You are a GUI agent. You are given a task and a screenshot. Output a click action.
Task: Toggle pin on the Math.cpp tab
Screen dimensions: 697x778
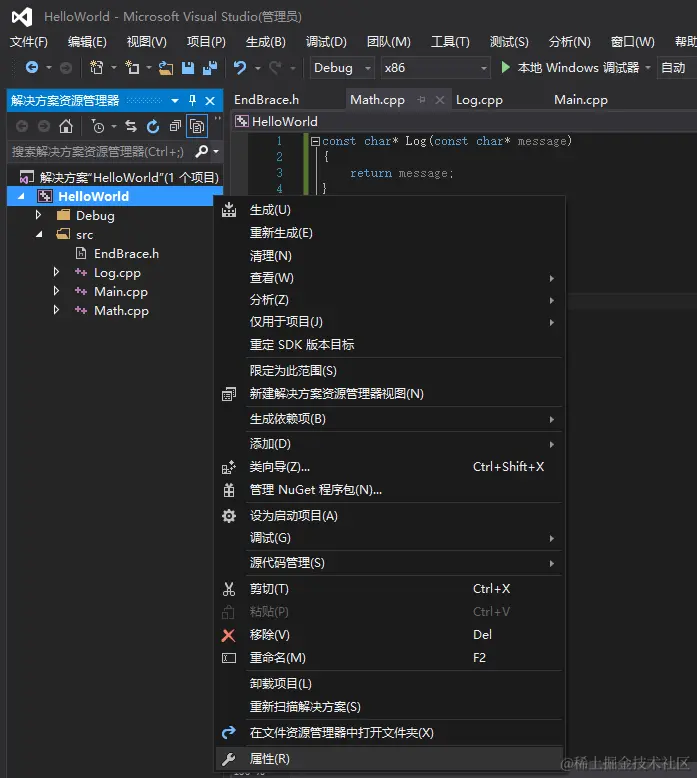pyautogui.click(x=421, y=100)
